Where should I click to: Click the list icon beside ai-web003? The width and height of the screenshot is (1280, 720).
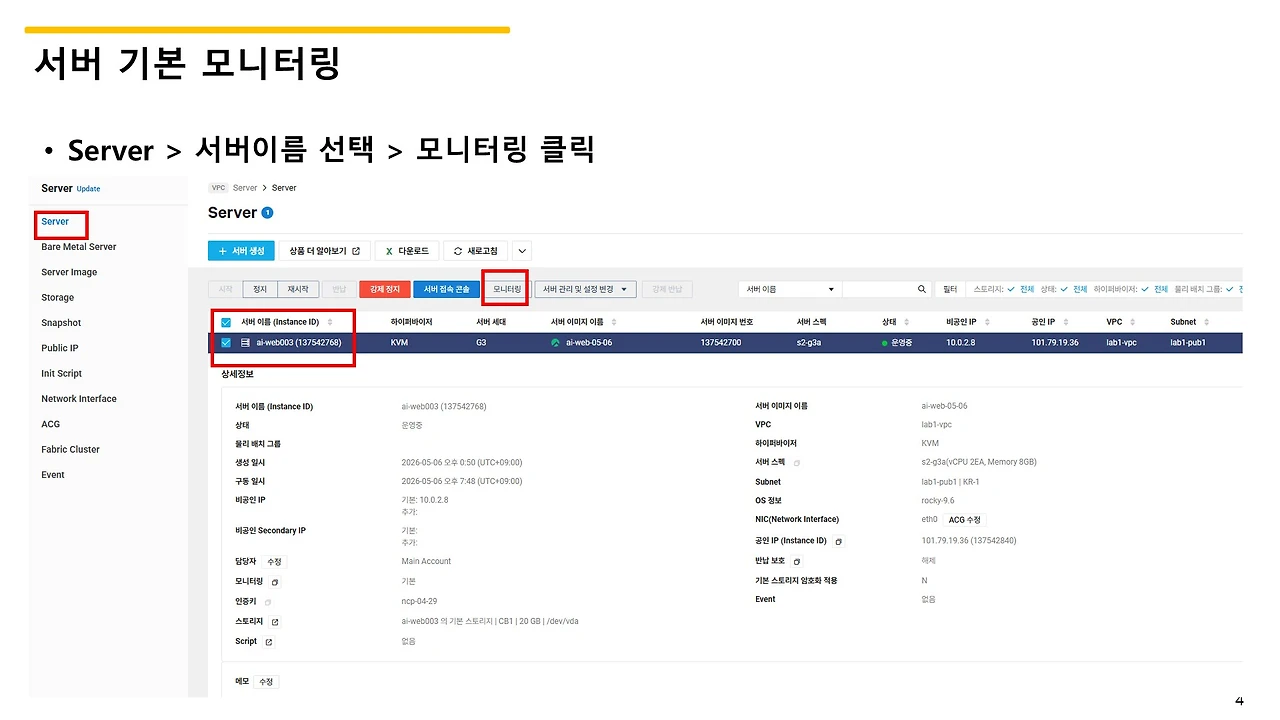pos(245,343)
